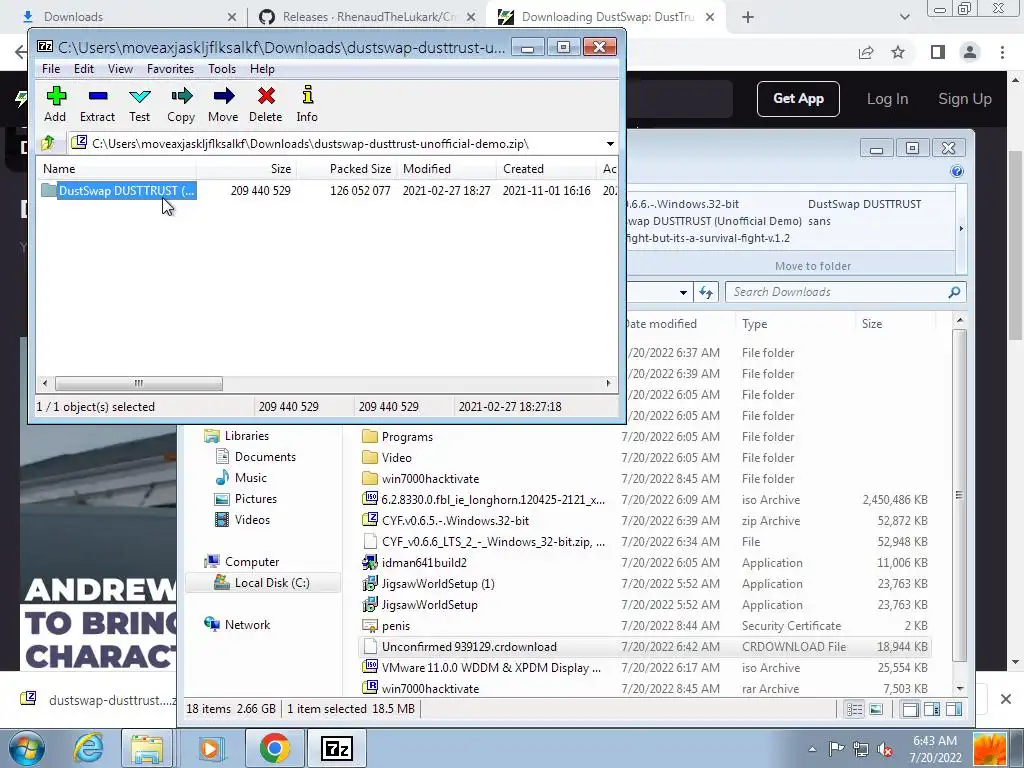Open the Help menu in 7-Zip
This screenshot has width=1024, height=768.
click(262, 69)
